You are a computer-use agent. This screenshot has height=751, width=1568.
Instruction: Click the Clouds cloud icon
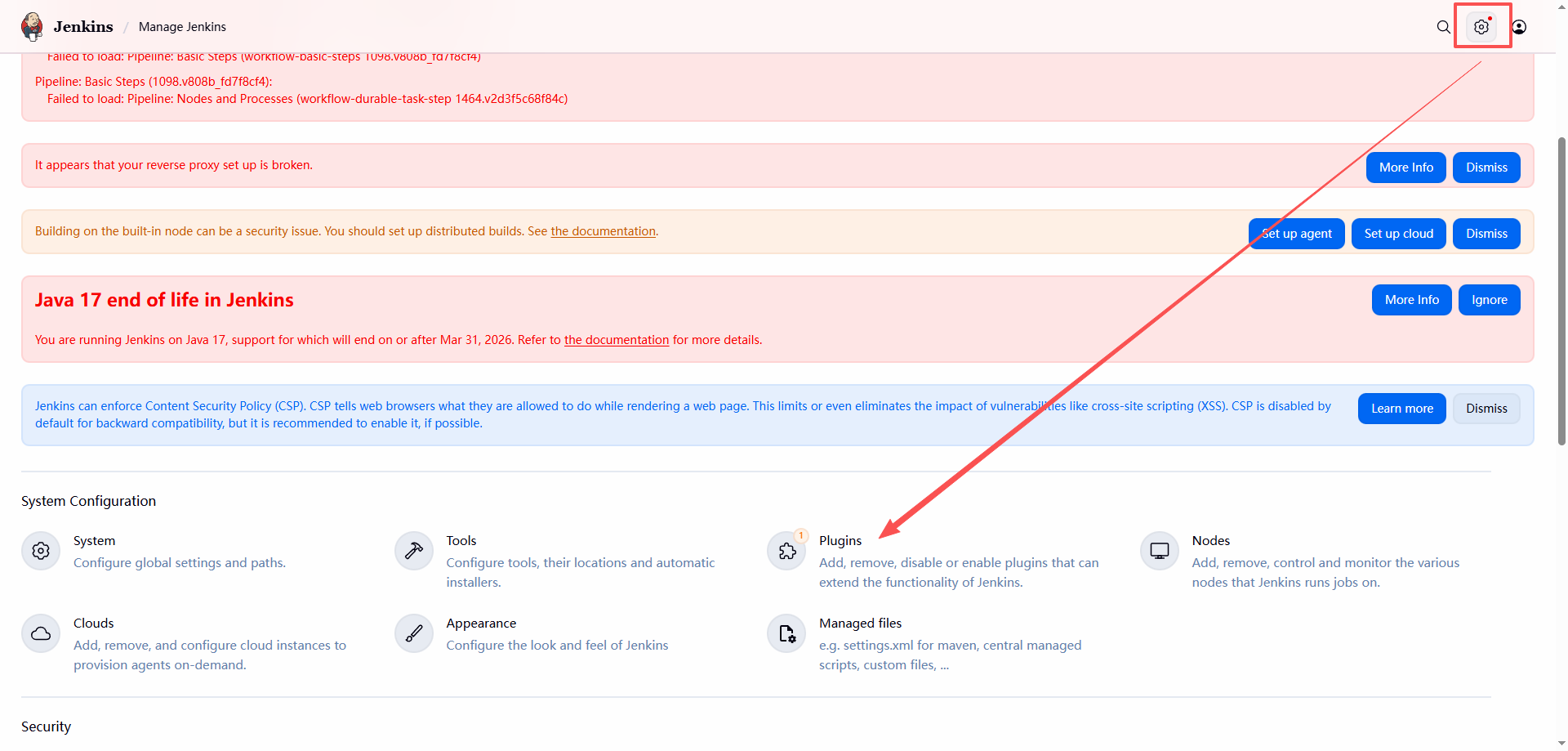point(41,633)
